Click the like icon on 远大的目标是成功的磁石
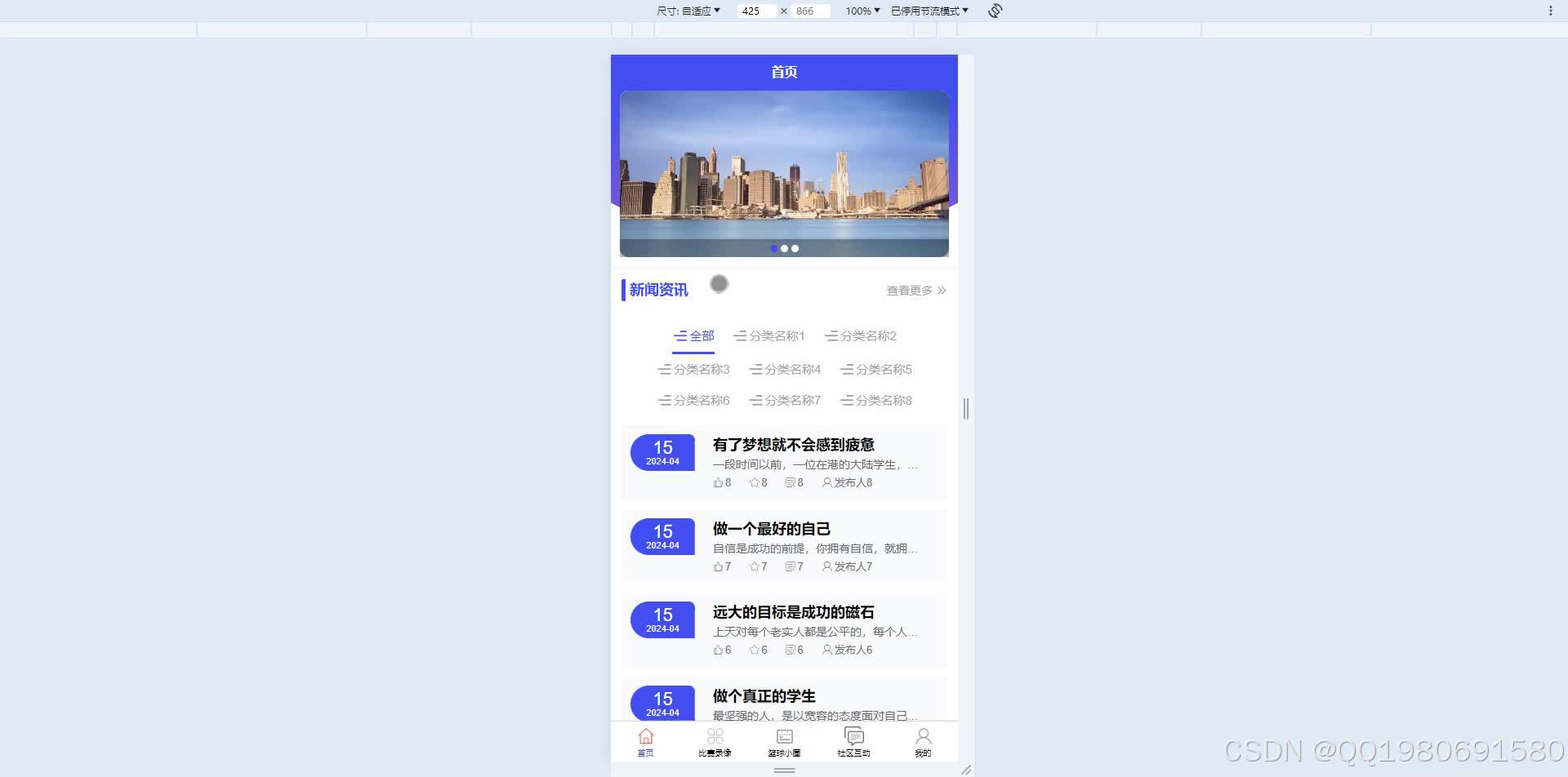 [718, 650]
